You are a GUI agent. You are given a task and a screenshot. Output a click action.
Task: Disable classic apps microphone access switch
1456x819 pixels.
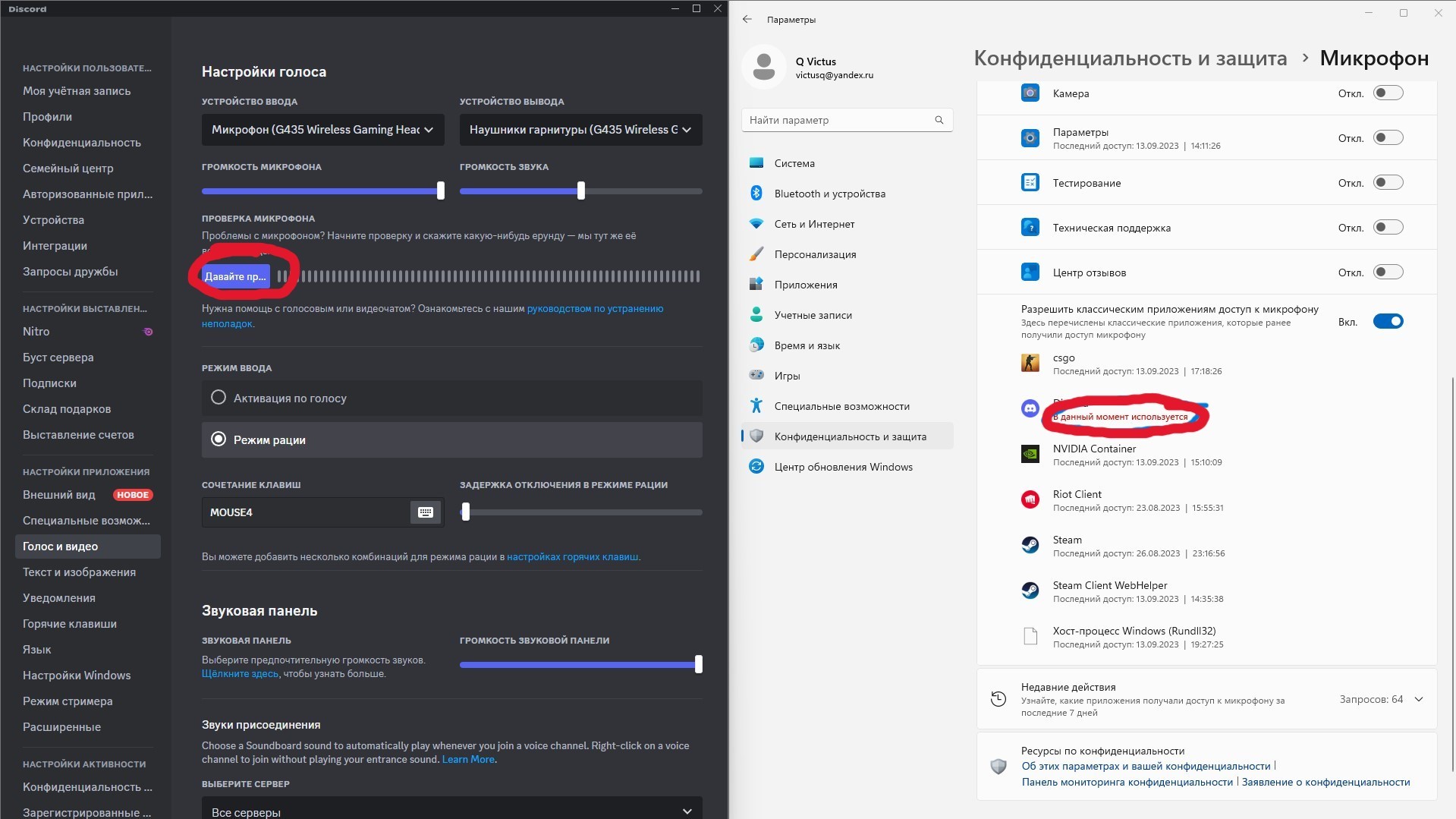click(1388, 322)
